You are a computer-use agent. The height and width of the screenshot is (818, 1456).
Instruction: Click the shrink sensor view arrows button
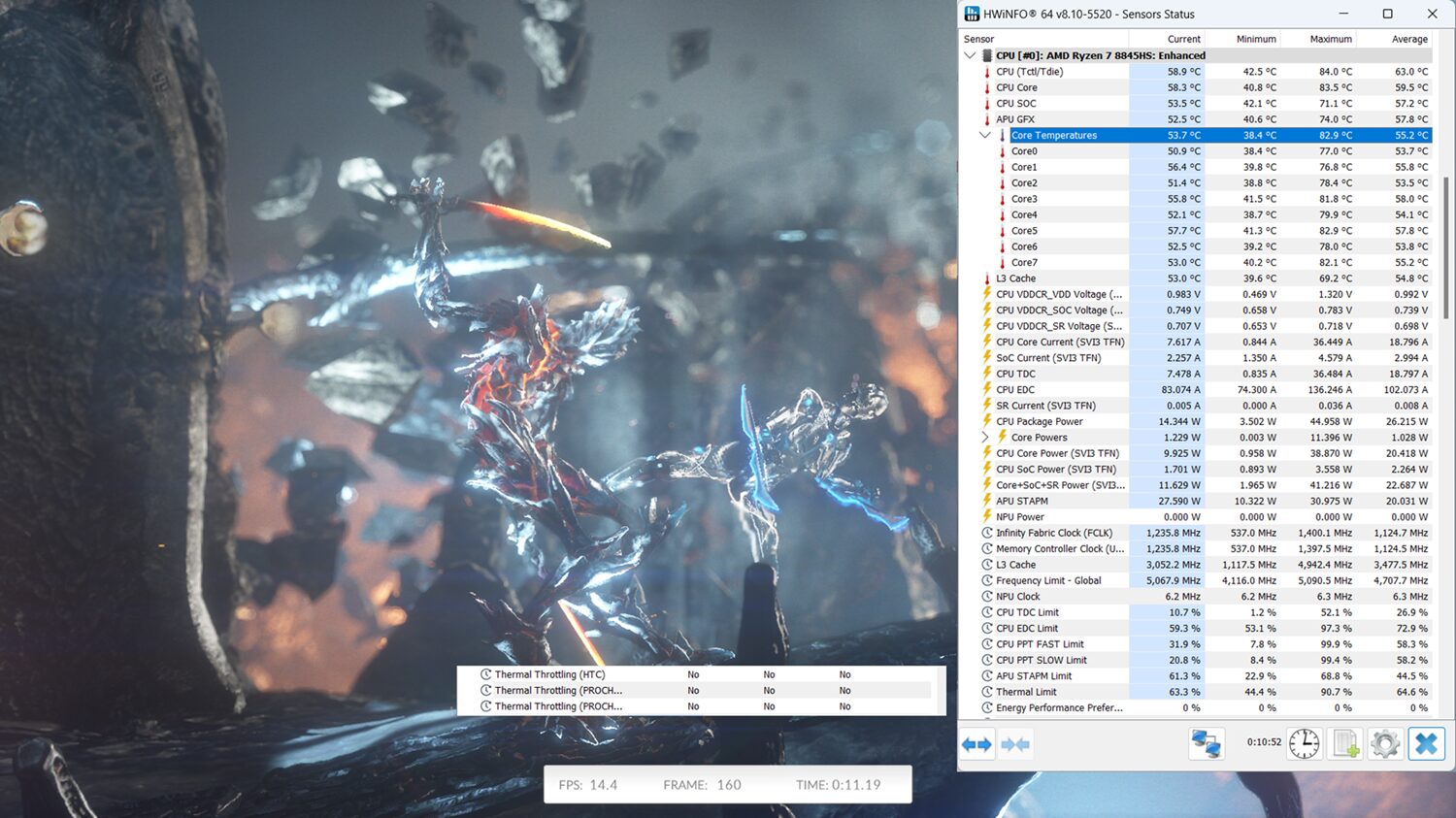tap(1015, 744)
